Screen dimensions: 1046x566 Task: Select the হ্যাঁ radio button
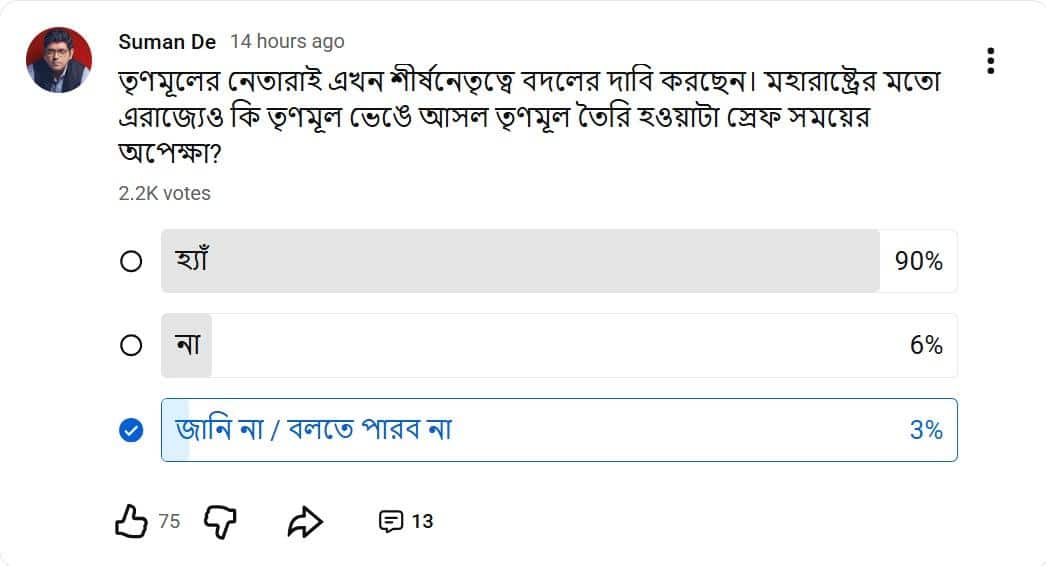point(131,261)
